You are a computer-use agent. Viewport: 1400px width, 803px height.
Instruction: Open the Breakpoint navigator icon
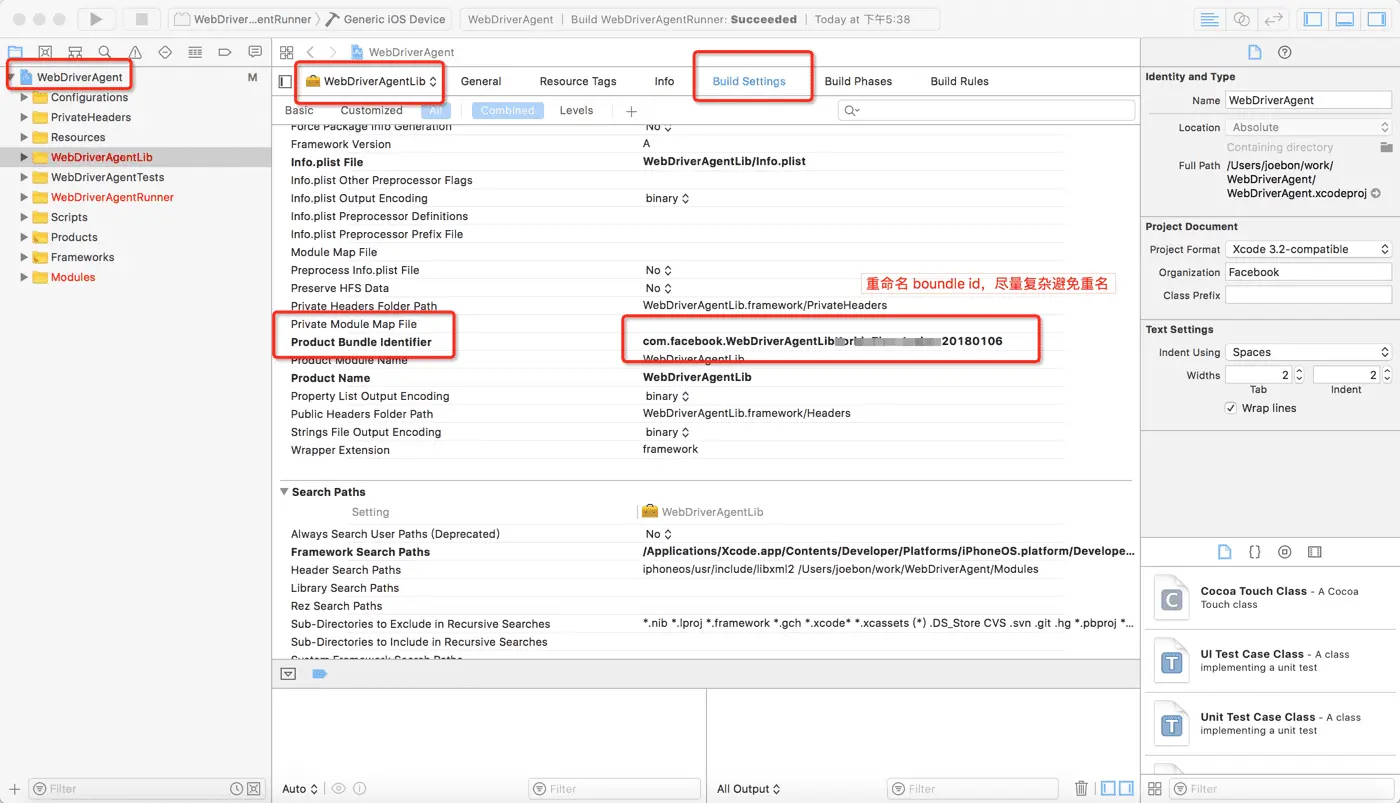point(225,52)
